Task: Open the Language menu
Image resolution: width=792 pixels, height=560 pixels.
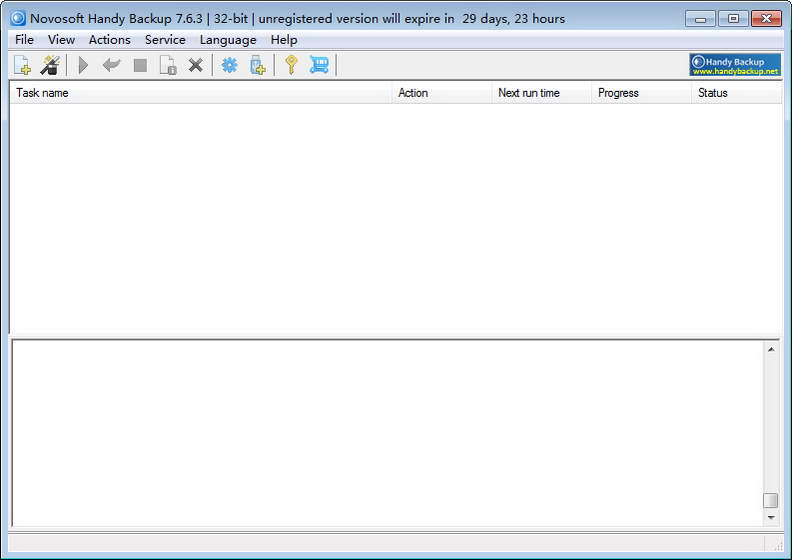Action: coord(228,39)
